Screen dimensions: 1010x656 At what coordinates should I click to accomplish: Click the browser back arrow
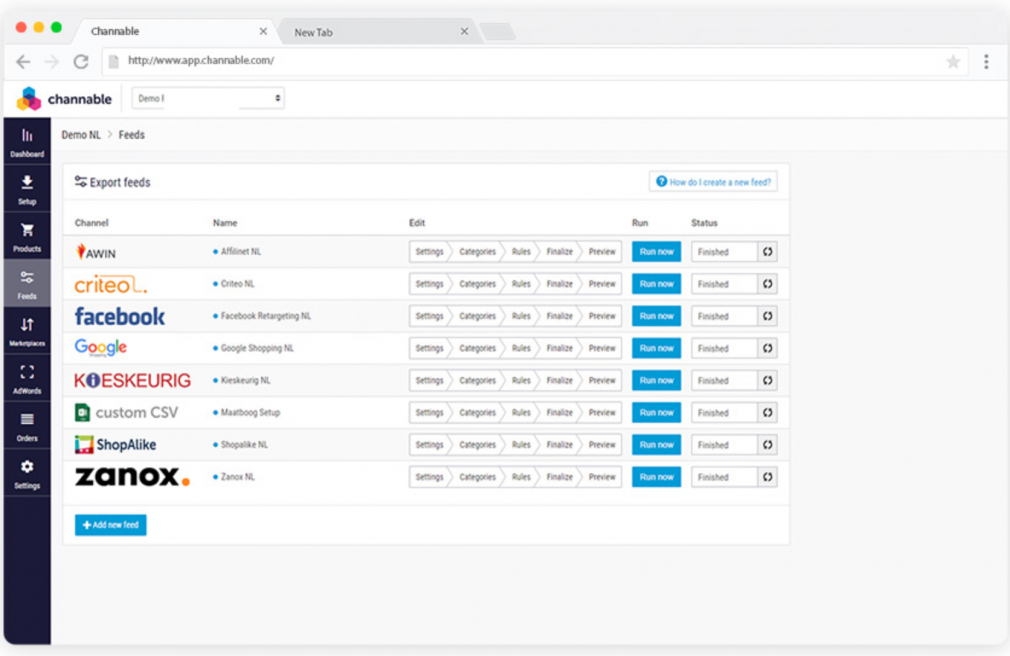tap(23, 62)
